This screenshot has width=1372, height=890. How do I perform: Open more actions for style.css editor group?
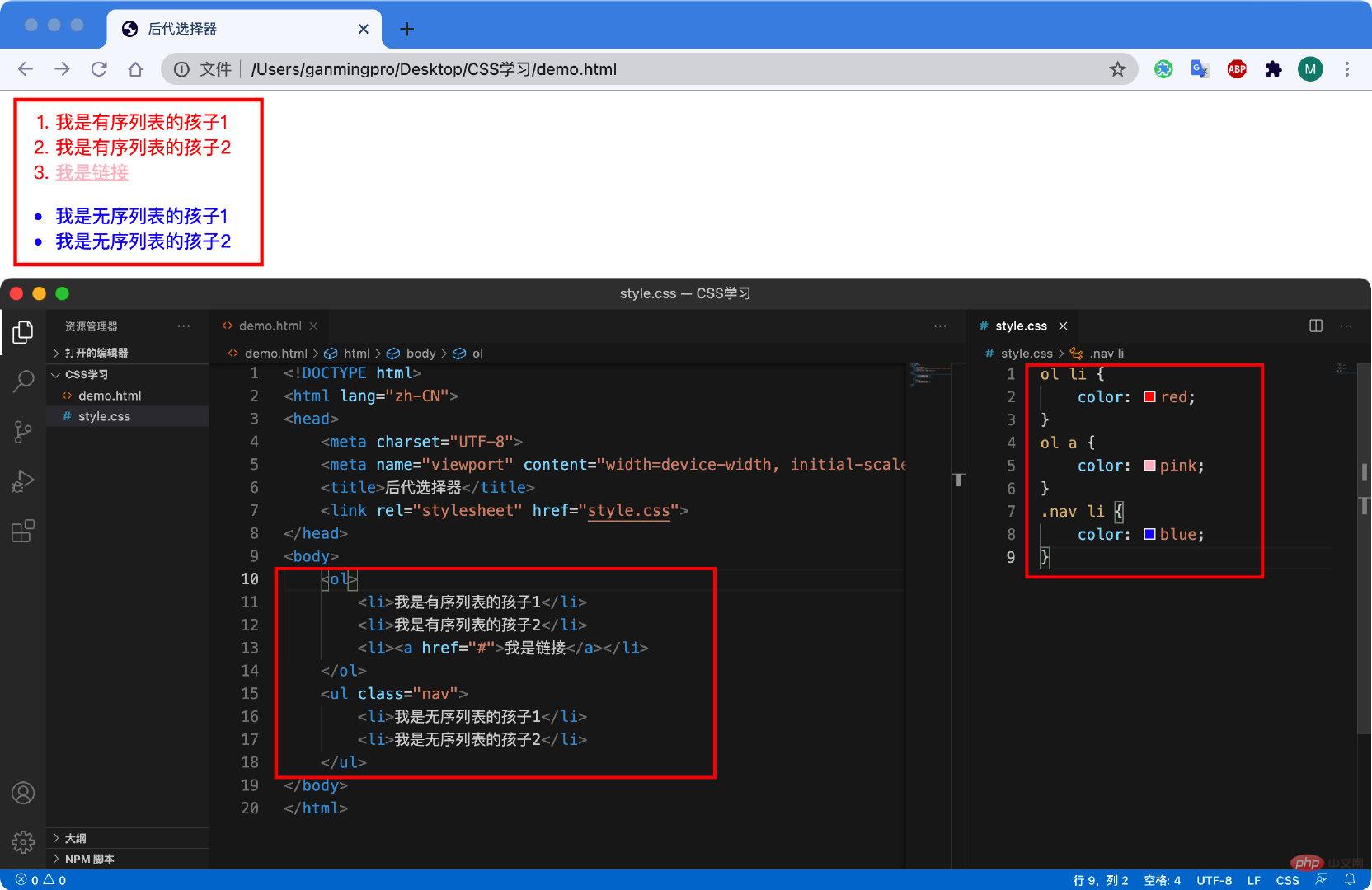1346,326
